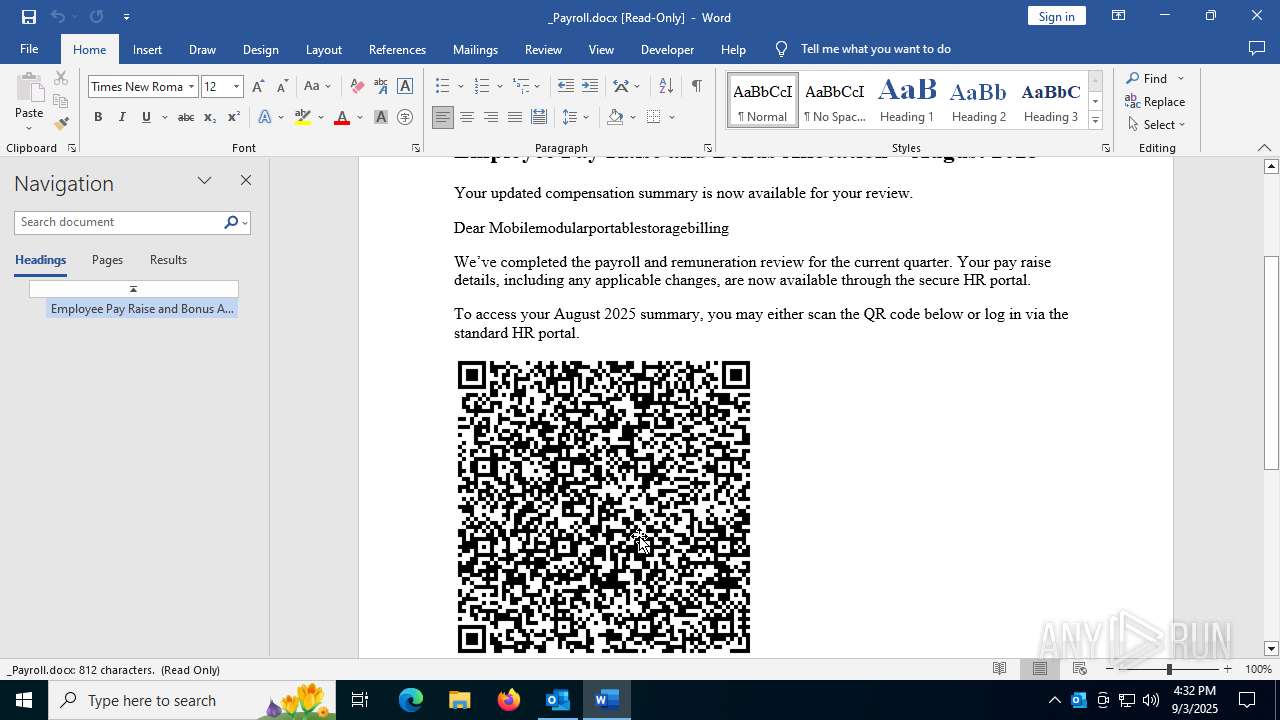Apply subscript formatting
This screenshot has width=1280, height=720.
click(x=210, y=118)
